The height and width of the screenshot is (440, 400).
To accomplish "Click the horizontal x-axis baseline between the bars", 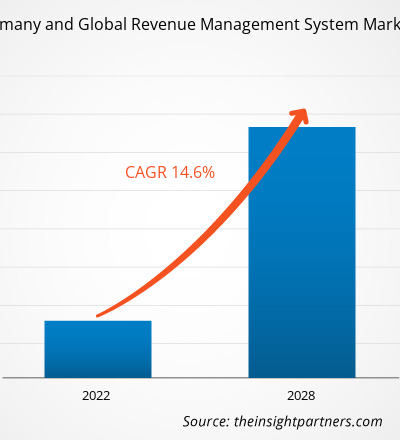I will (200, 378).
